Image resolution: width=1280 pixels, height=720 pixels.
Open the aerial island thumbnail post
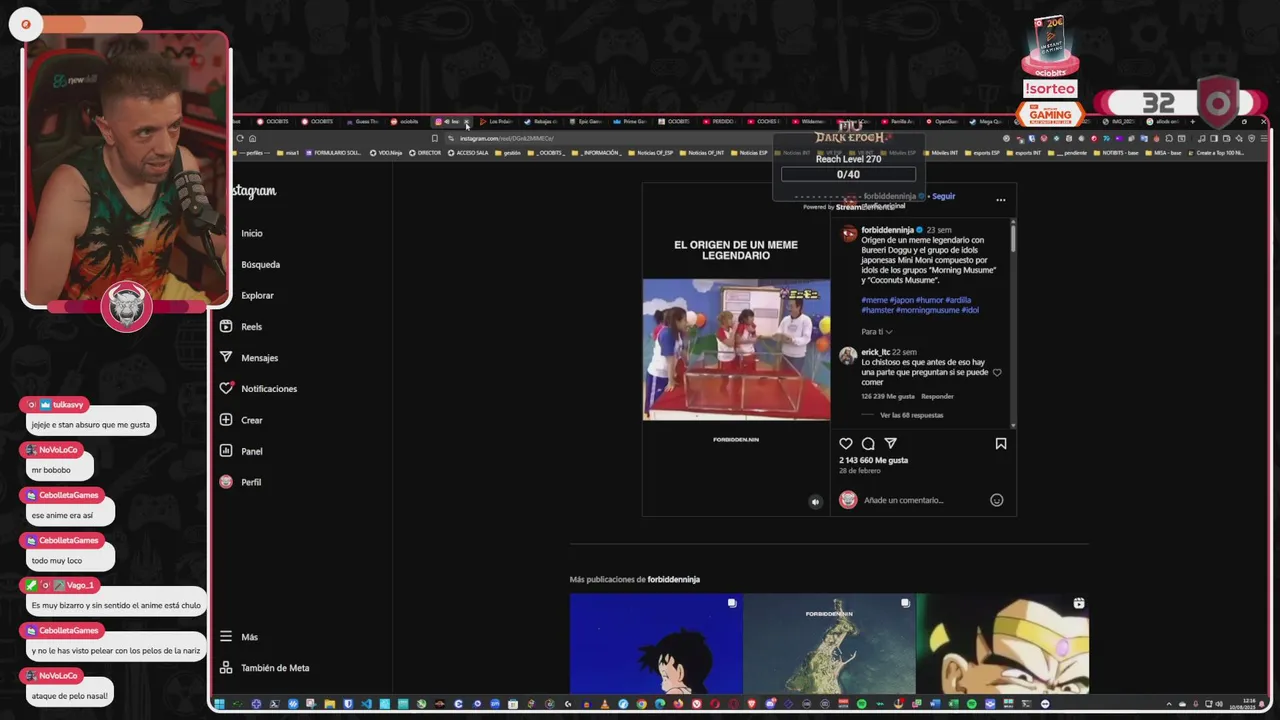click(829, 643)
